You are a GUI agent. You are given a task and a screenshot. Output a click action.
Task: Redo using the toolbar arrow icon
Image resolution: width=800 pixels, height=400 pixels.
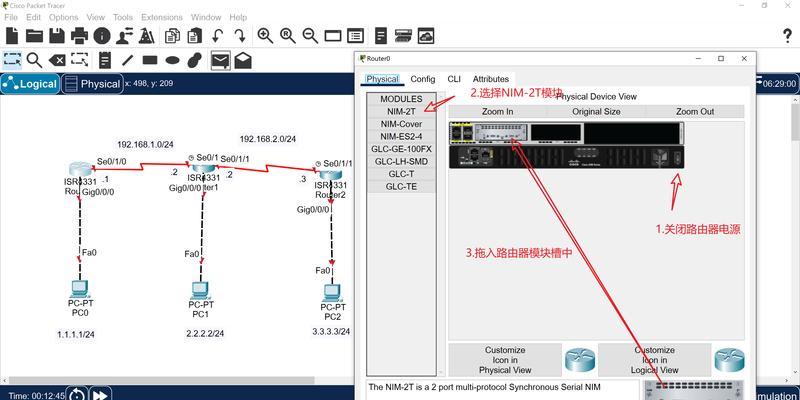(240, 36)
